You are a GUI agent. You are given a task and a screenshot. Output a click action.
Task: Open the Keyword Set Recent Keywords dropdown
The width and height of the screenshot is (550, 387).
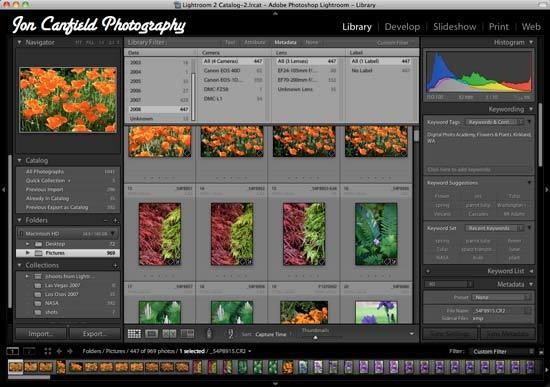(495, 228)
